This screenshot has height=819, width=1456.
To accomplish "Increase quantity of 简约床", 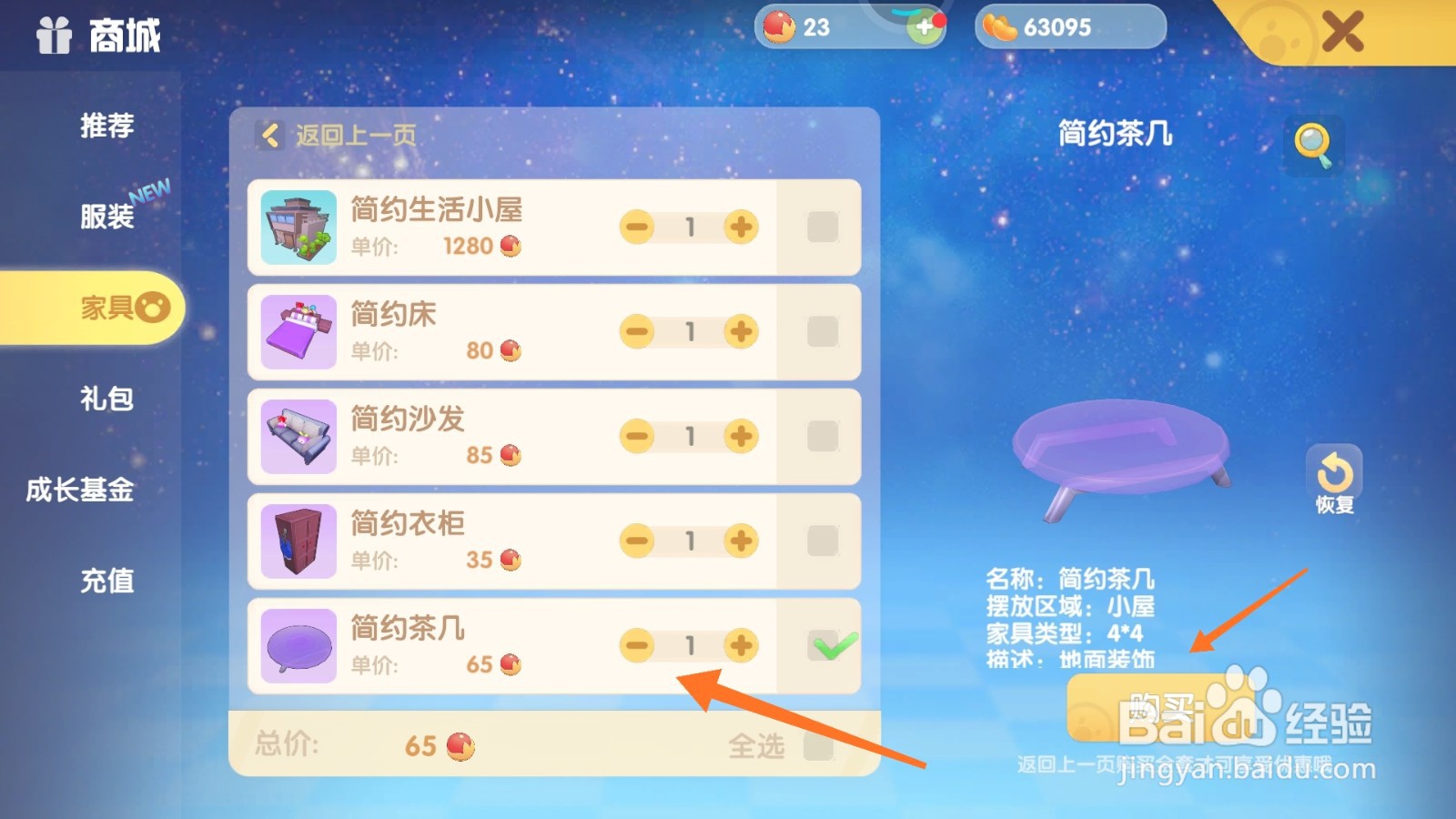I will tap(741, 332).
